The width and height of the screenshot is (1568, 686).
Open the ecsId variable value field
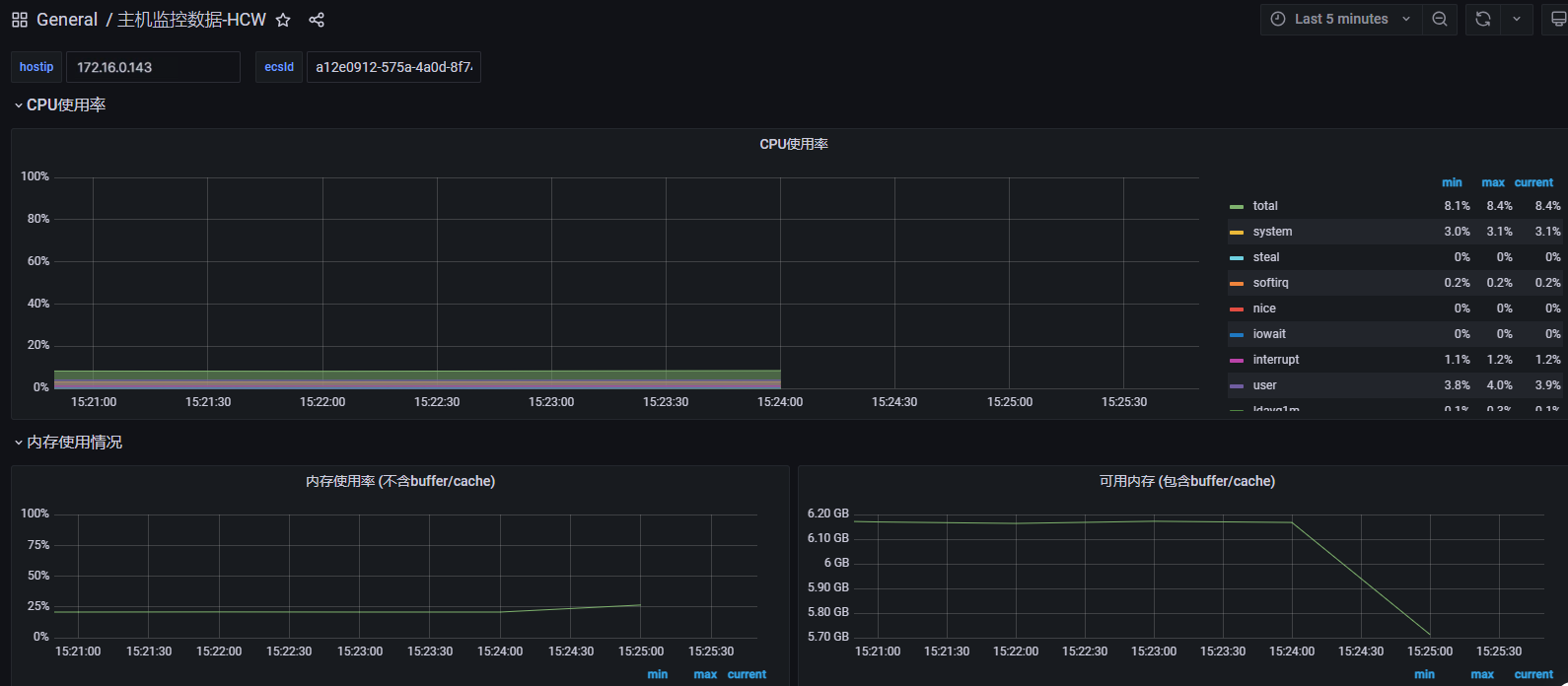coord(393,67)
